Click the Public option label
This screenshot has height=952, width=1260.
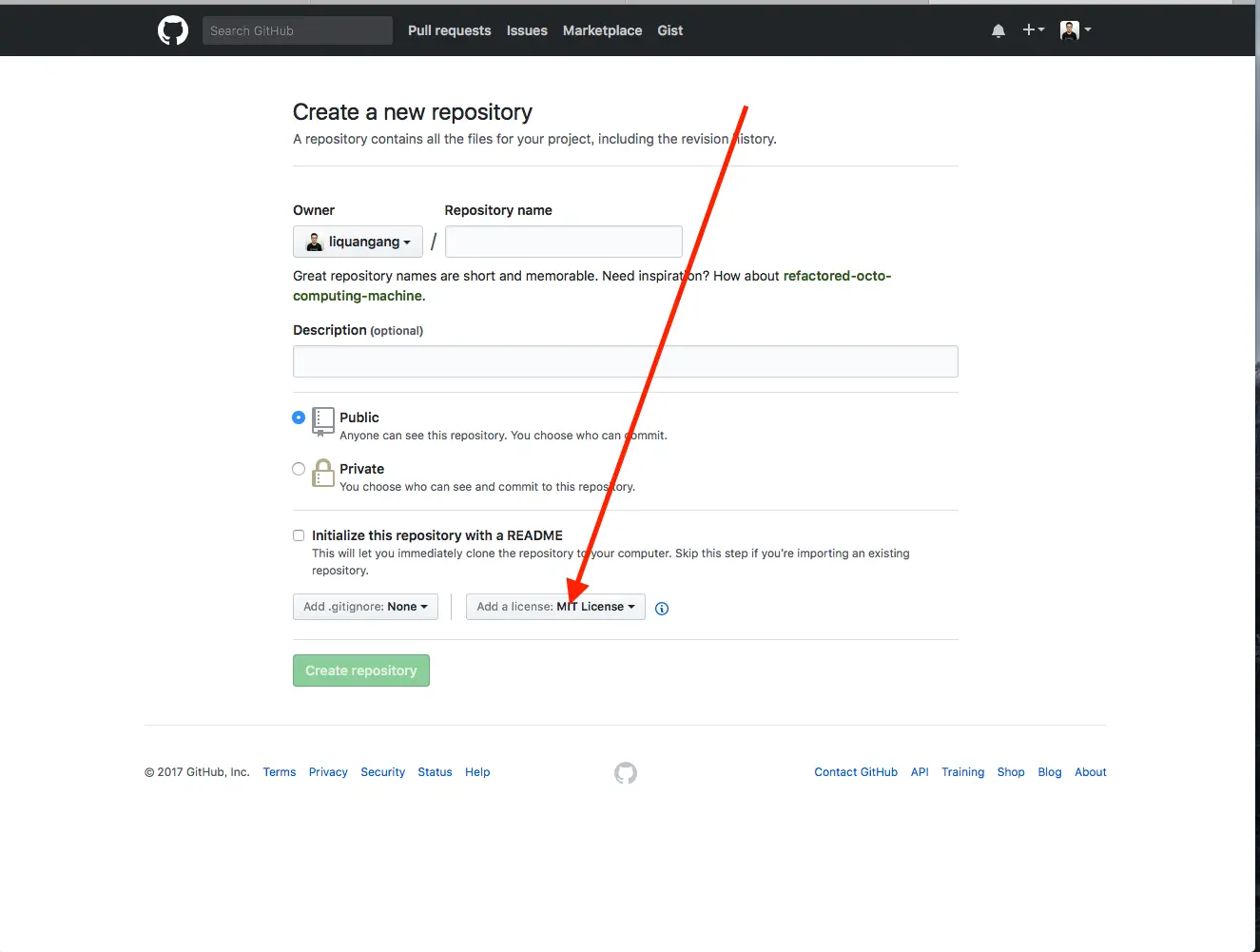pos(359,418)
